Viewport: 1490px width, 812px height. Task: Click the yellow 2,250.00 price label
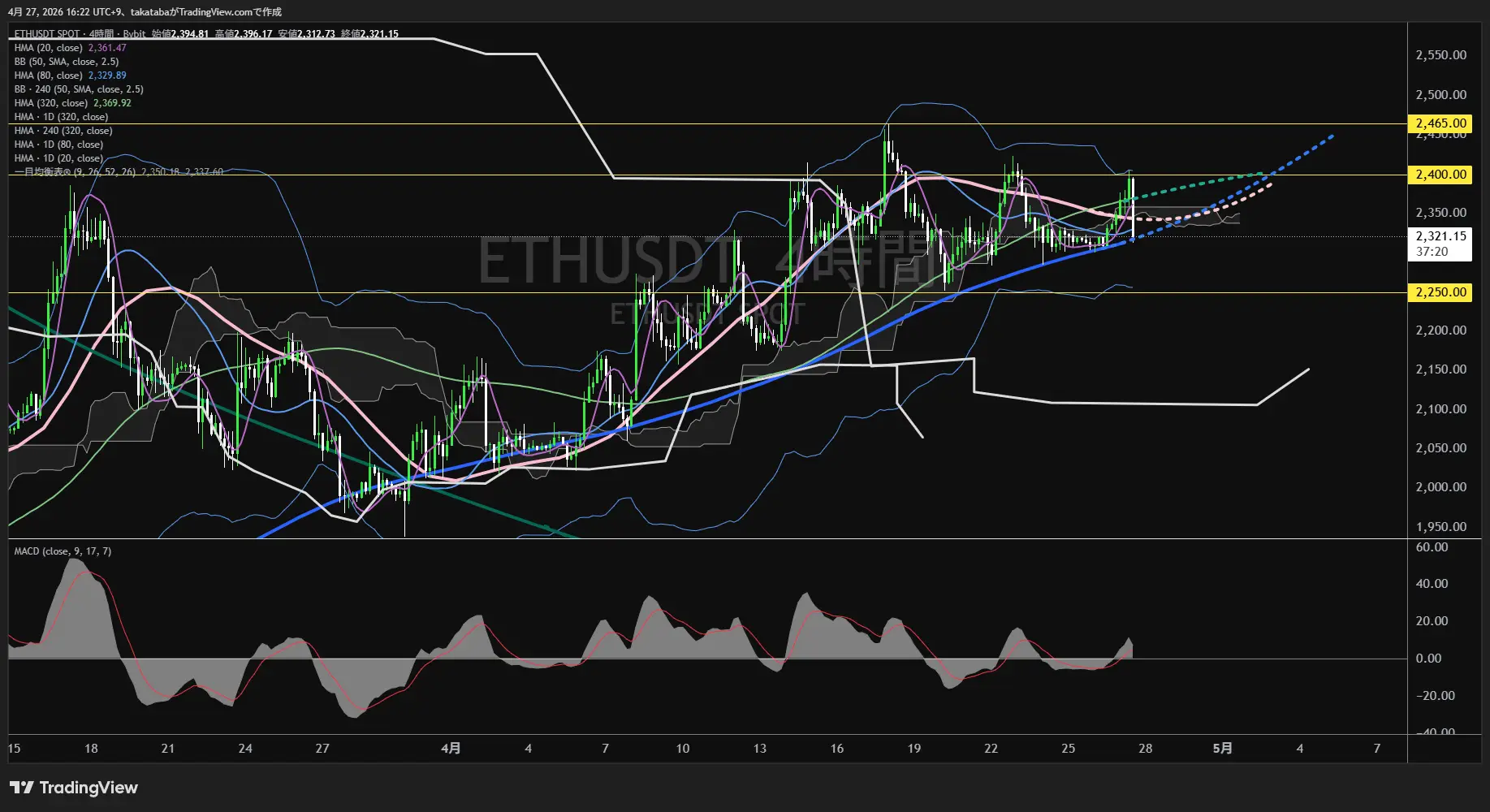coord(1440,292)
